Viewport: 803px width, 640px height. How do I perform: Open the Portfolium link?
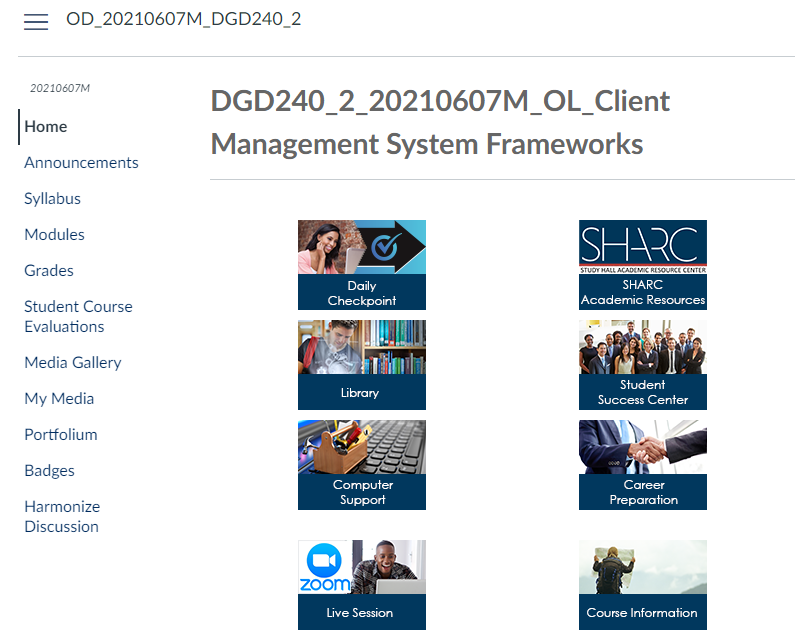click(x=61, y=435)
